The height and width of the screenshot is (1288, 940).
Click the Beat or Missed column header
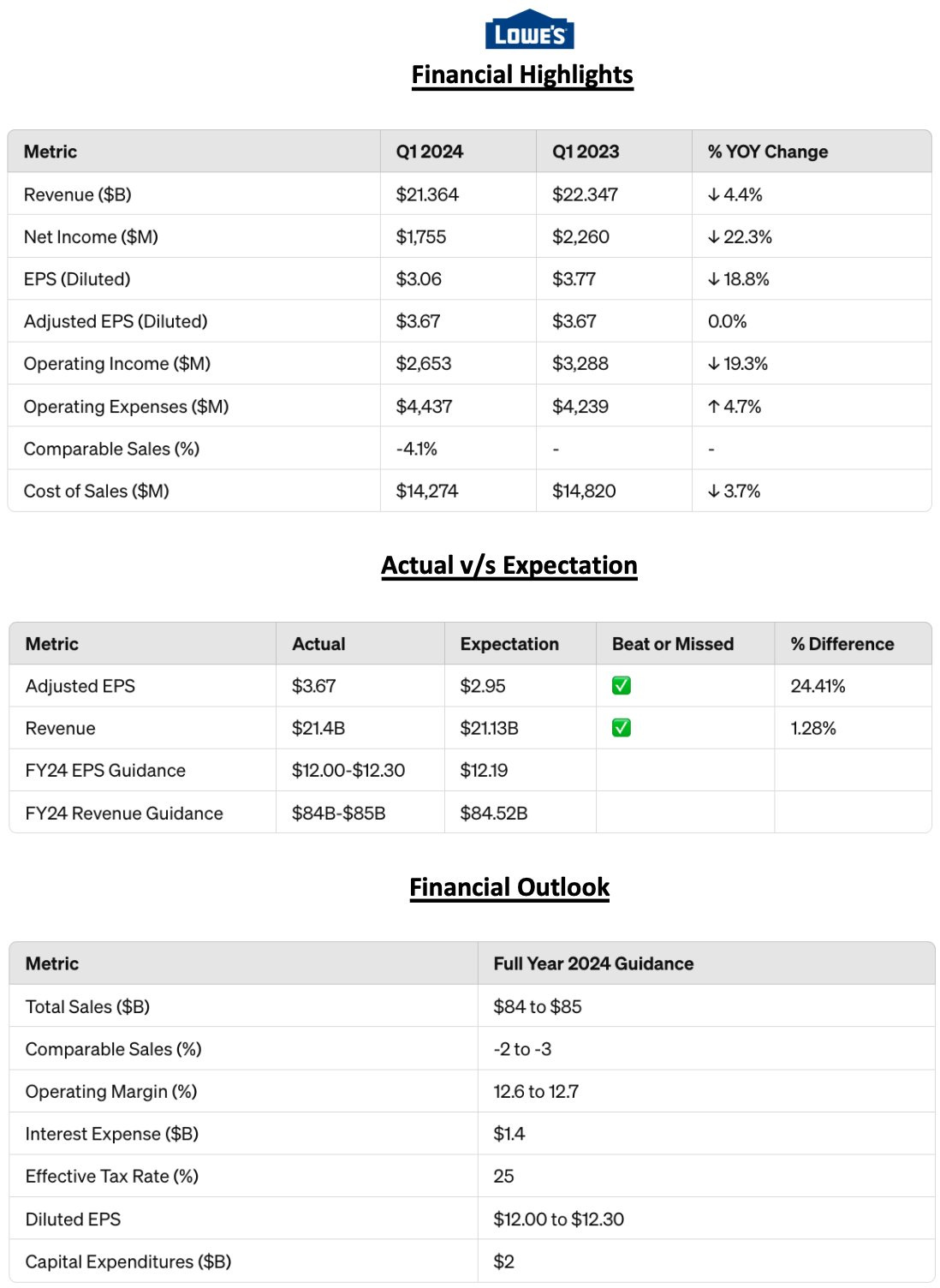pyautogui.click(x=672, y=644)
